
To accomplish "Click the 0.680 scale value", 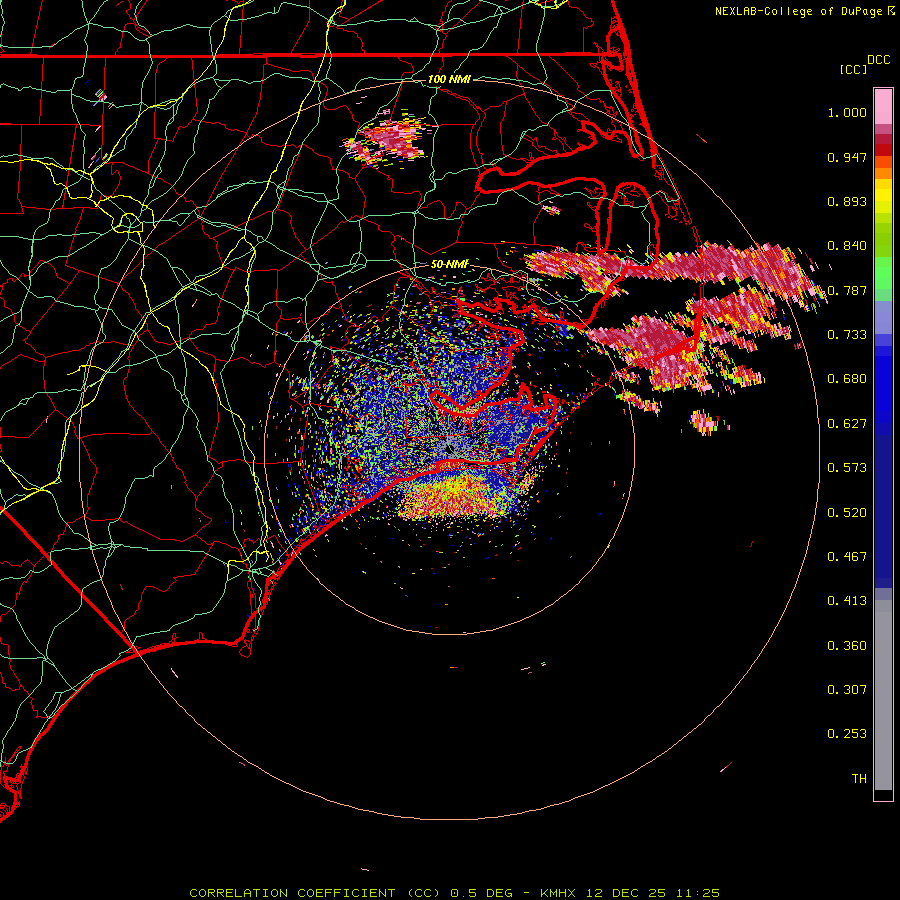I will pyautogui.click(x=847, y=379).
